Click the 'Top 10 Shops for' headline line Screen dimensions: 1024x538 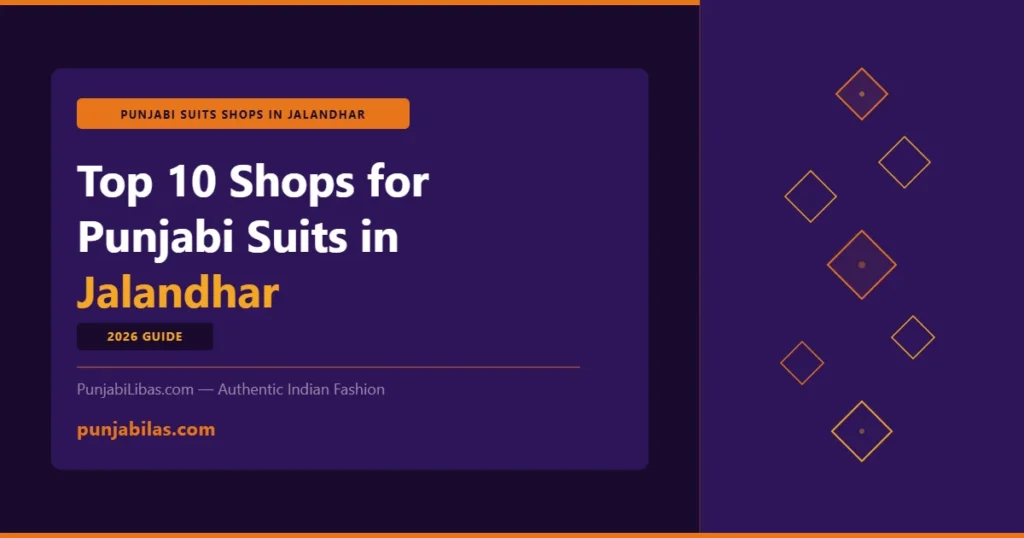[x=253, y=182]
